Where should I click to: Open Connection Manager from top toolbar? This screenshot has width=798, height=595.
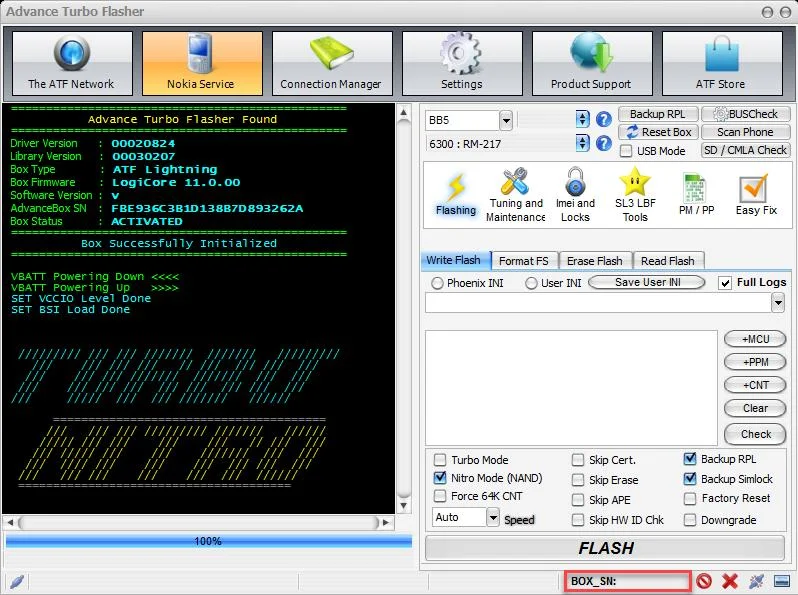tap(331, 63)
